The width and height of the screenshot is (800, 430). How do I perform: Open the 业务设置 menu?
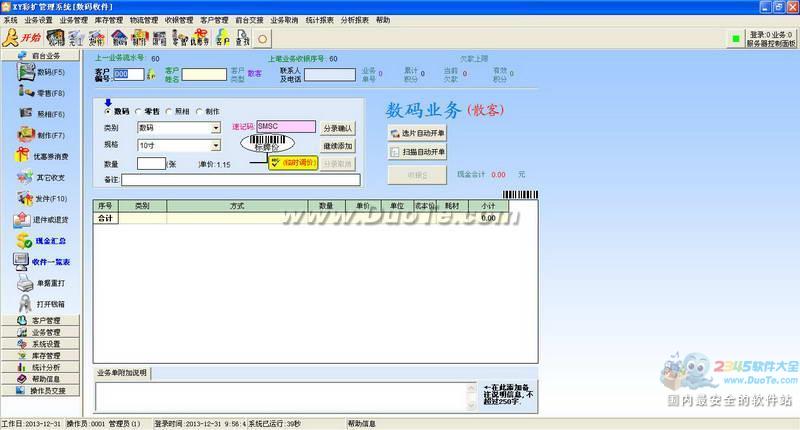point(39,20)
